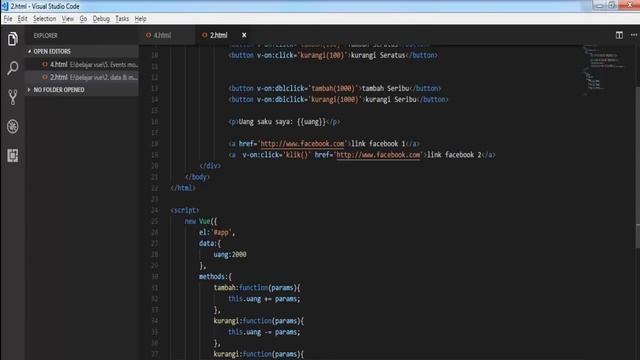Click the "el:'#app'," line
The image size is (640, 360).
pyautogui.click(x=217, y=232)
